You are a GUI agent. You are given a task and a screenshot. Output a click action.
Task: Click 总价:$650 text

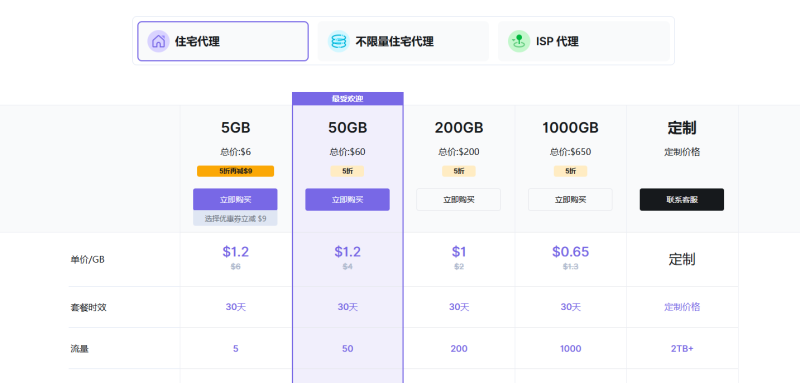point(570,152)
